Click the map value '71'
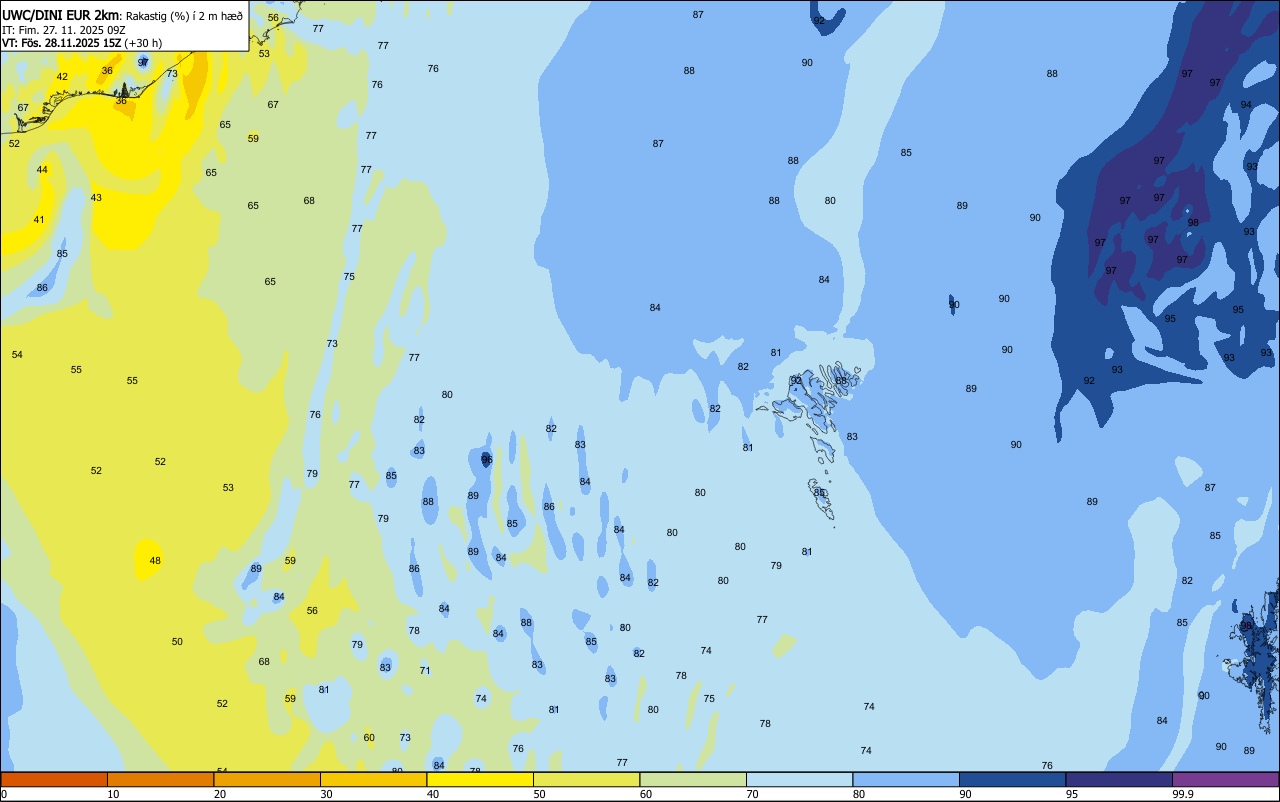 pos(425,671)
